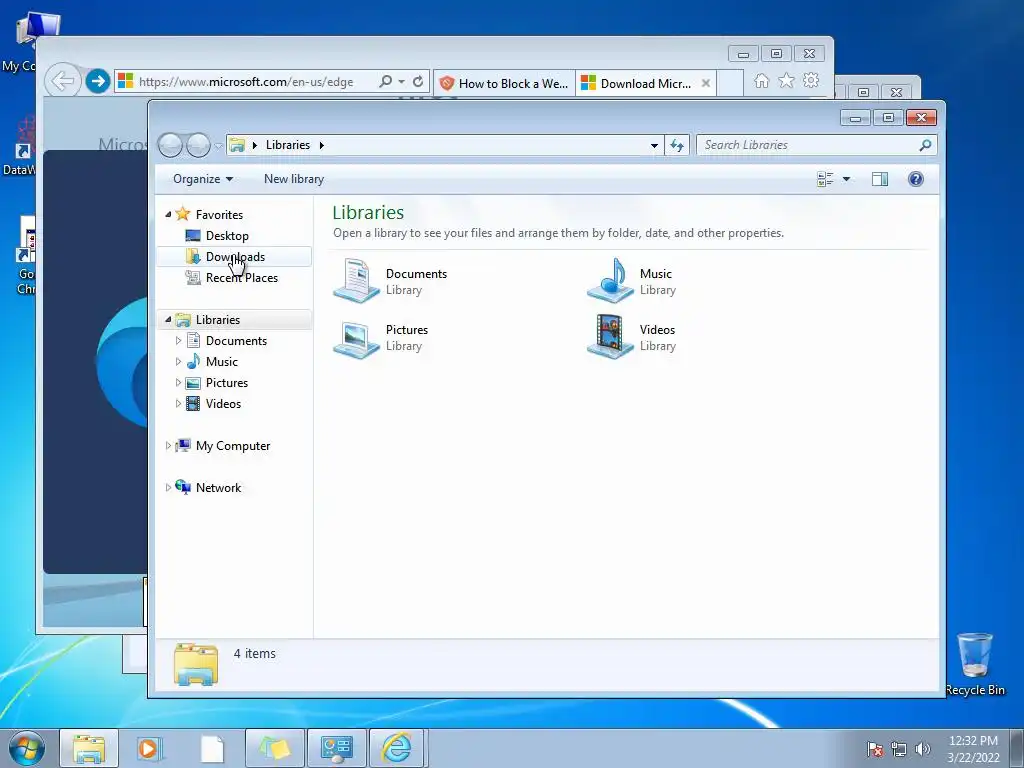This screenshot has height=768, width=1024.
Task: Click New library in the toolbar
Action: coord(294,179)
